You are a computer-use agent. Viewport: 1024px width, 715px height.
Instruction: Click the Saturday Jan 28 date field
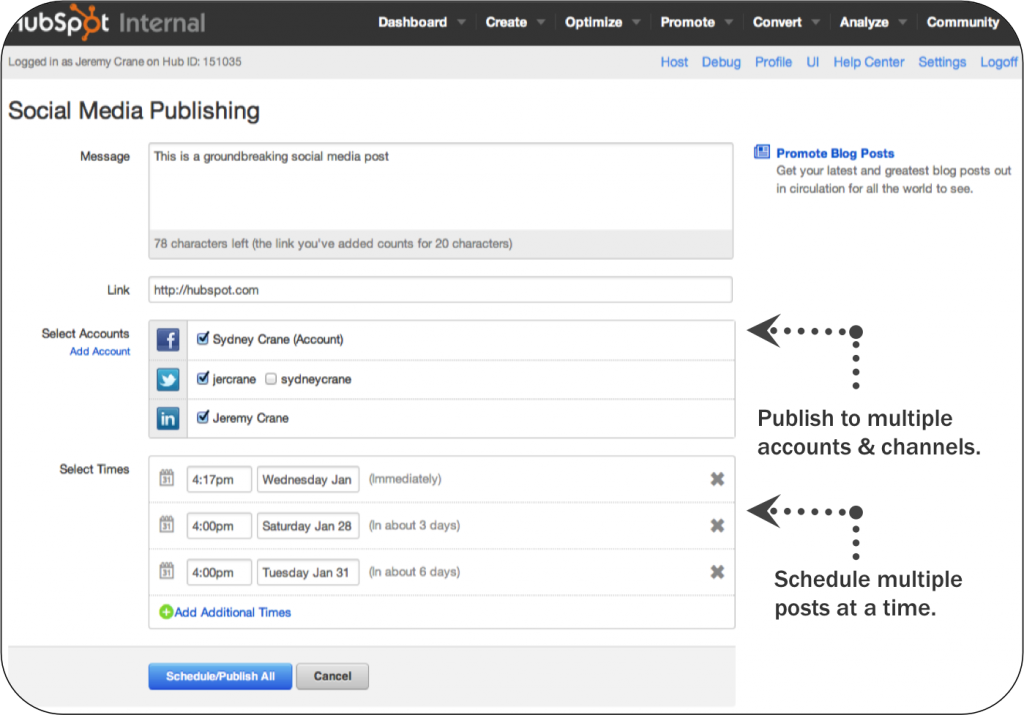(x=308, y=526)
